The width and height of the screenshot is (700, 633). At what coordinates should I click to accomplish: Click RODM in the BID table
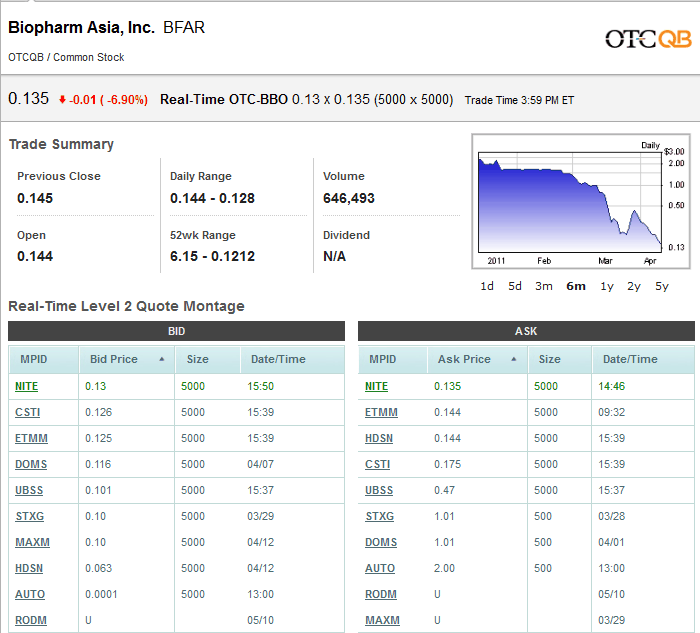point(31,620)
